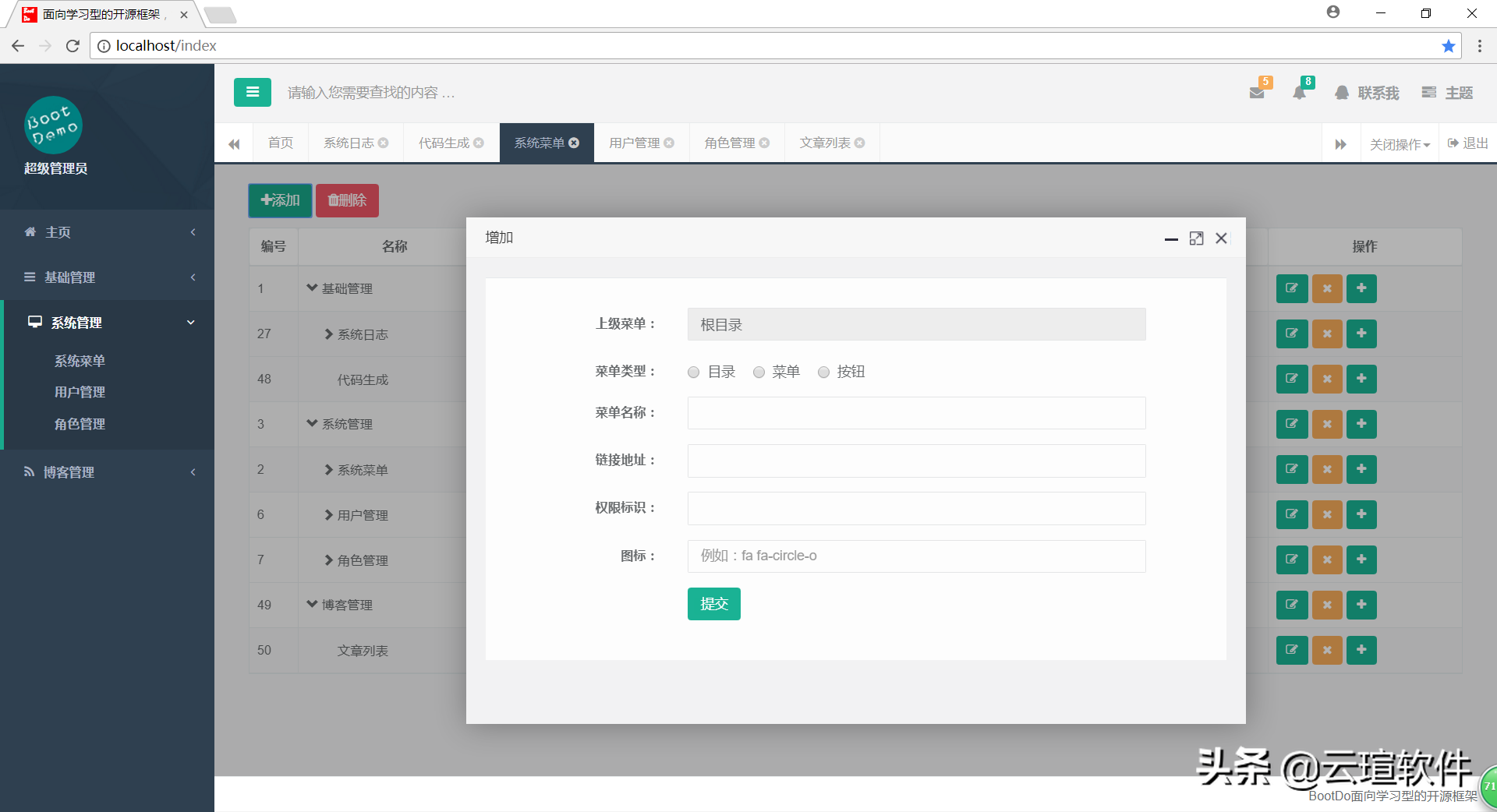Click plus icon in the 用户管理 row
Screen dimensions: 1497x812
(1361, 514)
